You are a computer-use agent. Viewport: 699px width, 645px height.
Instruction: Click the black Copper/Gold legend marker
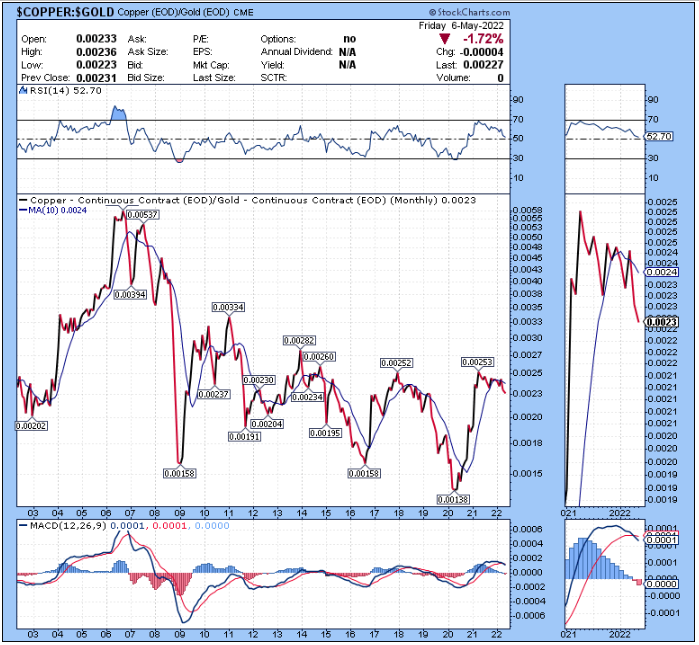[x=23, y=200]
